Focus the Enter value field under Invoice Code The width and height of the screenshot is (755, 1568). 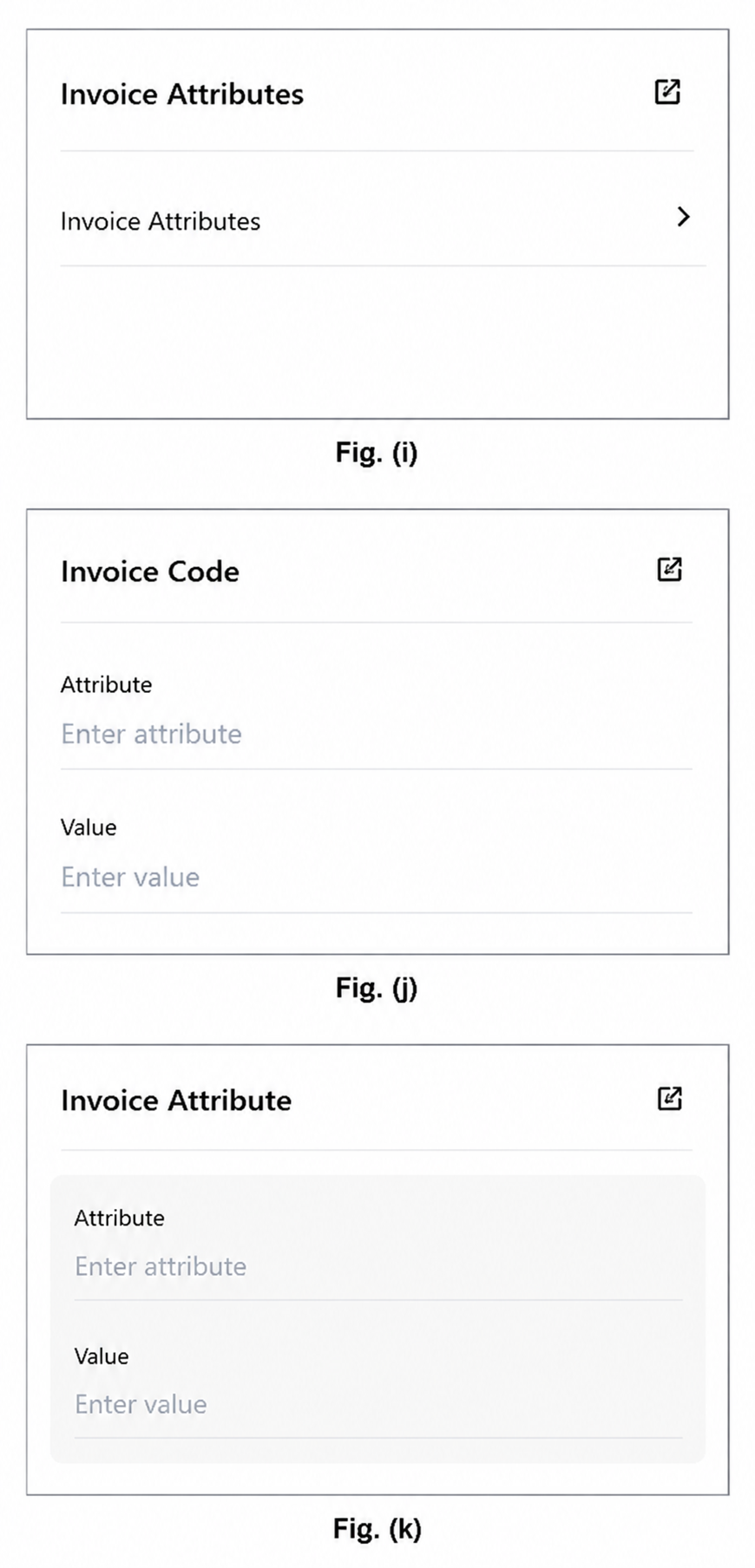(x=376, y=877)
